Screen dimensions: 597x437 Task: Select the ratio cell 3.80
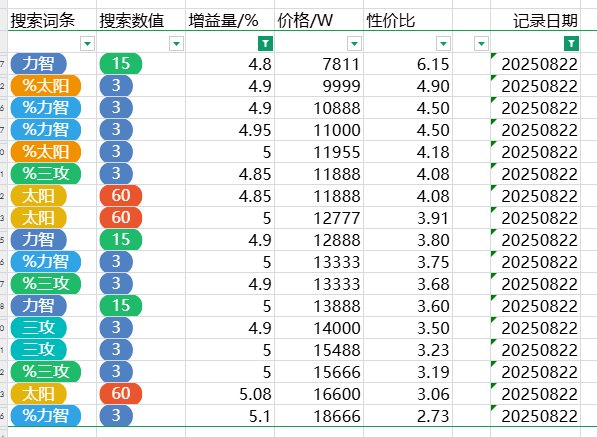pos(408,240)
